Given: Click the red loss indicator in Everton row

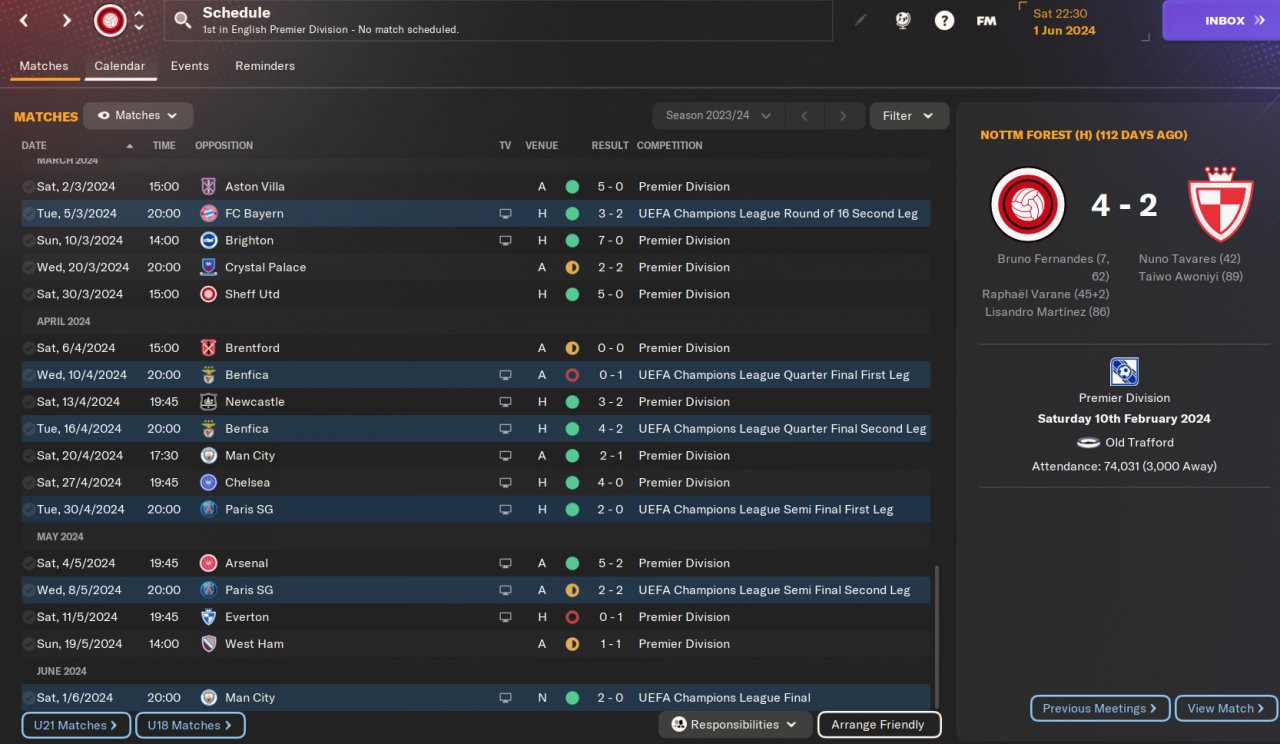Looking at the screenshot, I should coord(572,618).
